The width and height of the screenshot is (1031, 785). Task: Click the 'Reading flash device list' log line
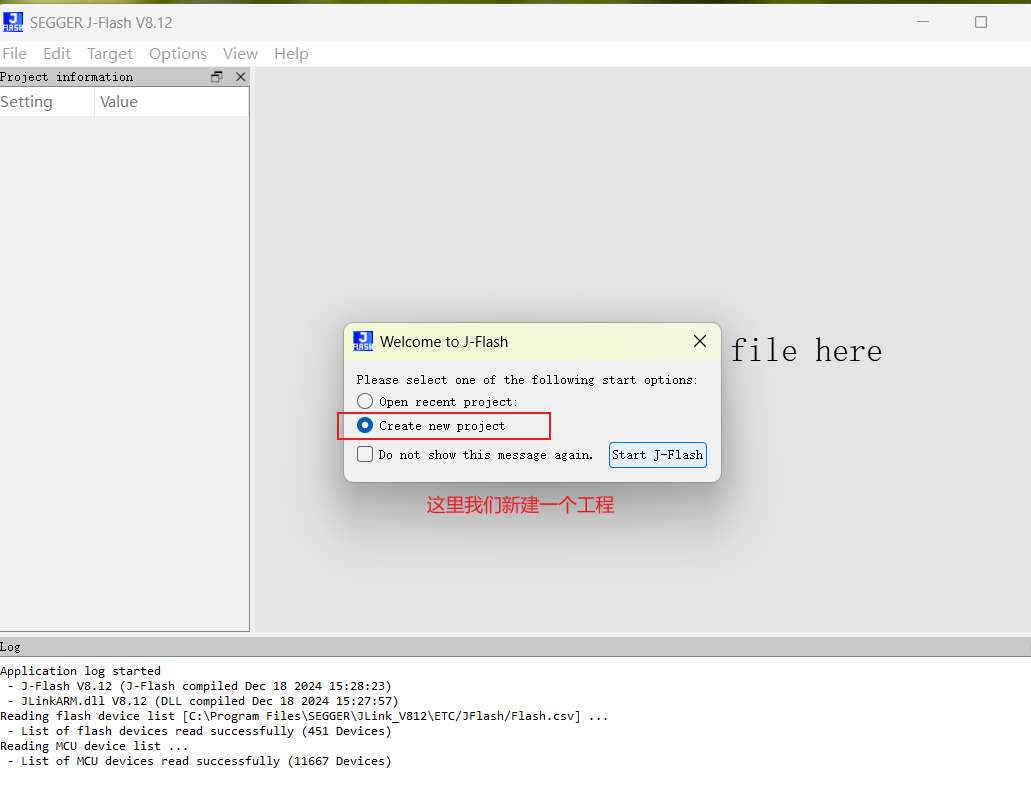(x=304, y=716)
